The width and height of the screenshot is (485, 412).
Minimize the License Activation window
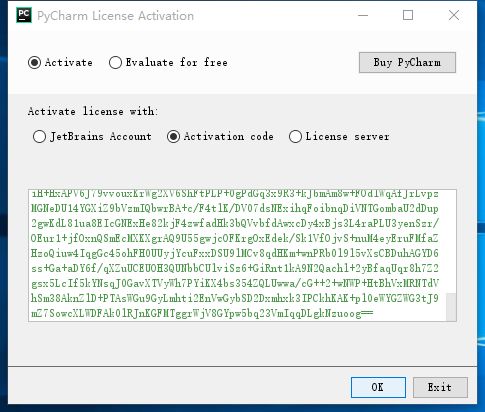363,15
